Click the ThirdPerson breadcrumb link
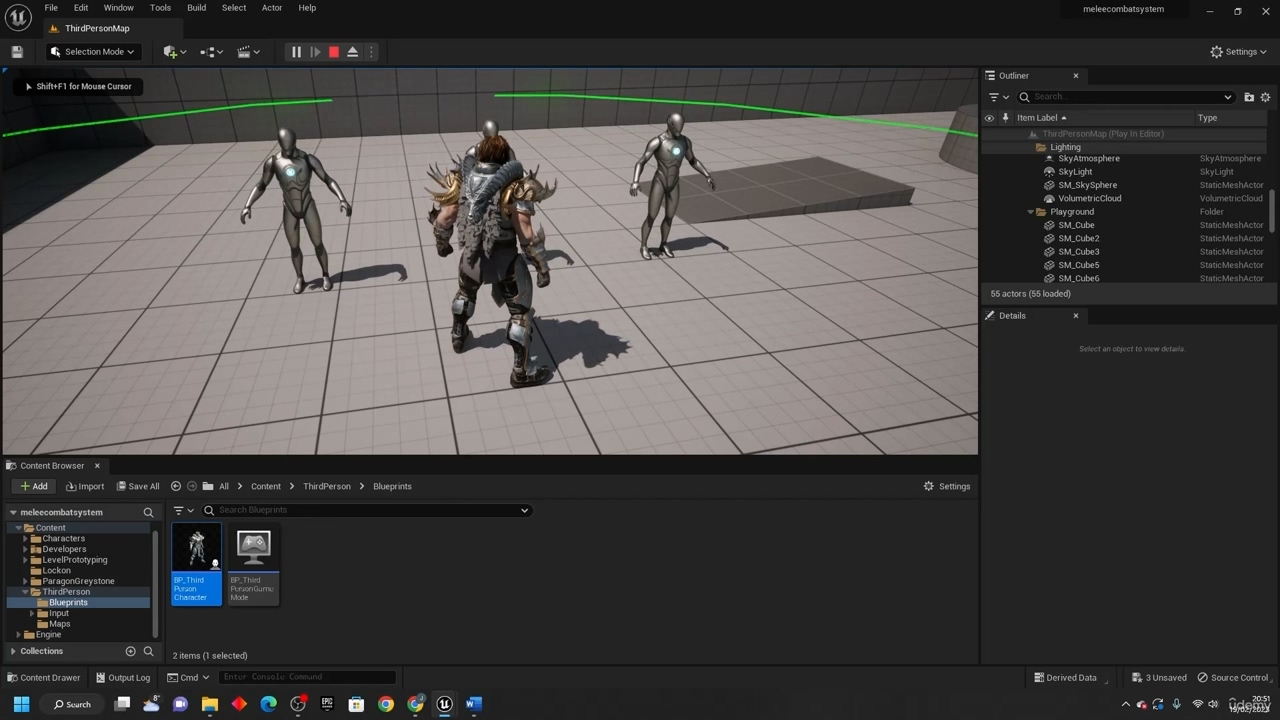 (x=327, y=486)
